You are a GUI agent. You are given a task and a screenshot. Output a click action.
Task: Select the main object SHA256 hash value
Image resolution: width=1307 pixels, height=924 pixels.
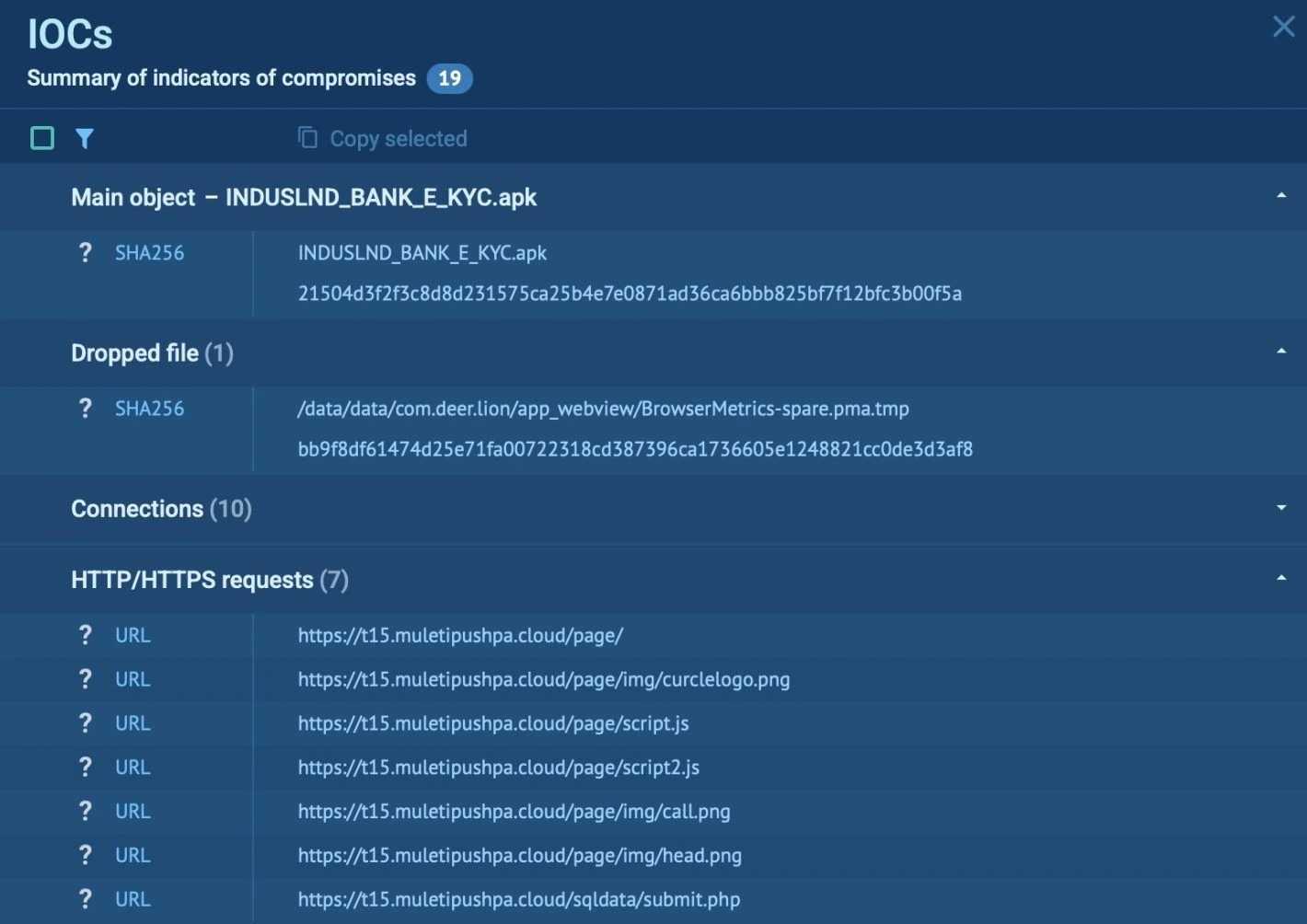(x=630, y=294)
